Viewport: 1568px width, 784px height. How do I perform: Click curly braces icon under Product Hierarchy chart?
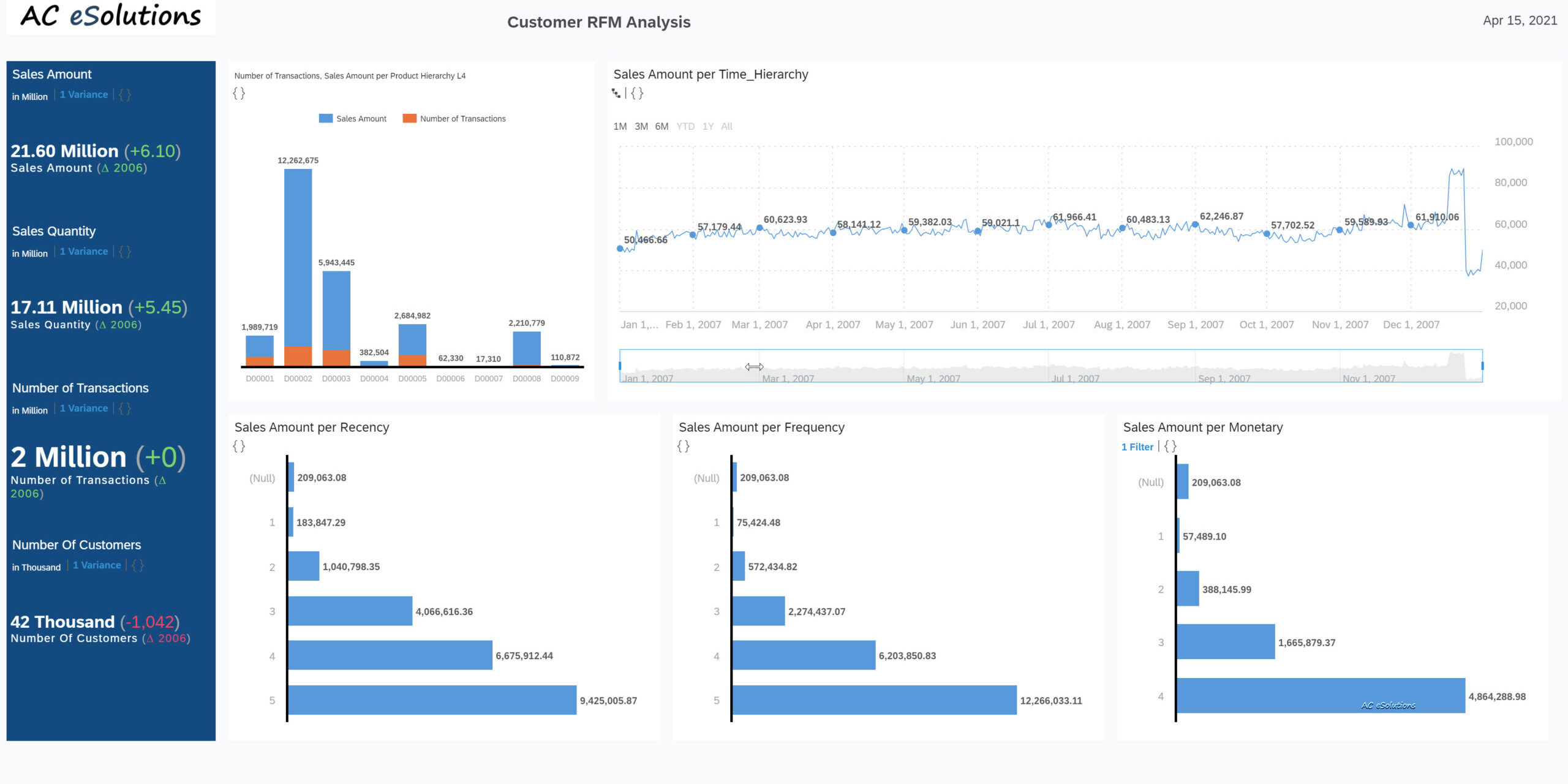click(239, 93)
